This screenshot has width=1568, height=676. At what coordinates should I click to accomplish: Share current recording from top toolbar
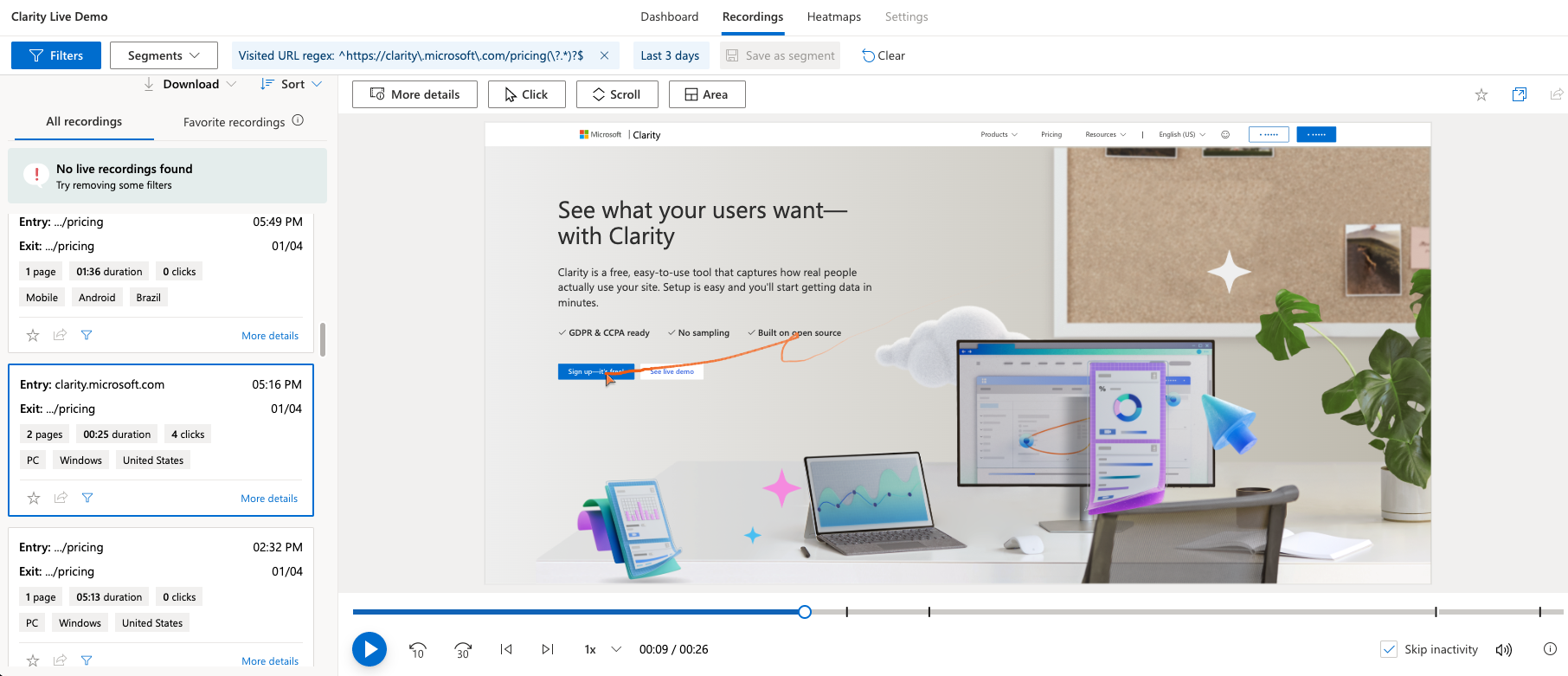[x=1557, y=94]
